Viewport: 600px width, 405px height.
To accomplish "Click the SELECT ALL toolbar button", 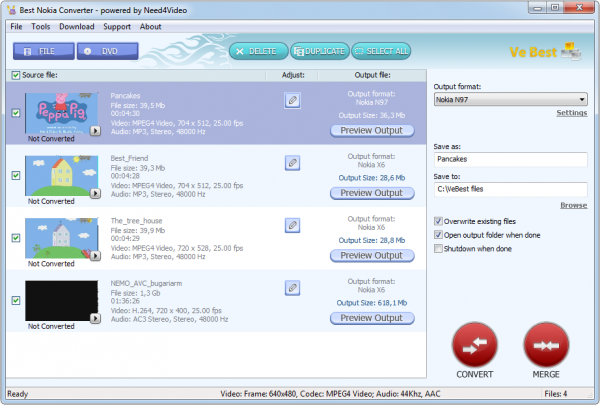I will [381, 51].
